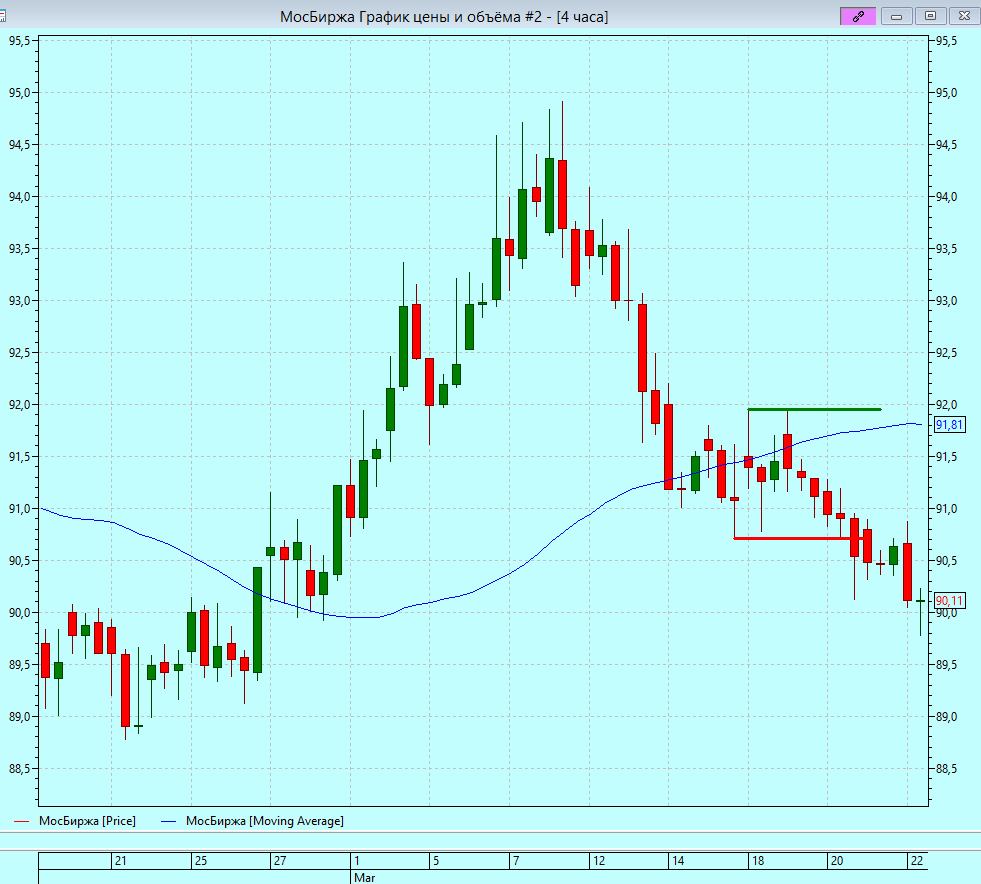
Task: Click the system menu icon in title bar
Action: click(x=3, y=16)
